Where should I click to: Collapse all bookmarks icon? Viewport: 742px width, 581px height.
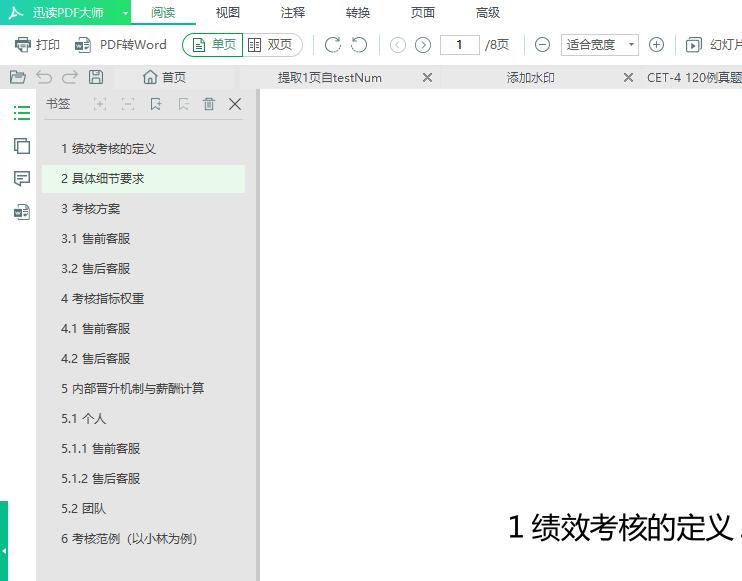click(x=128, y=104)
